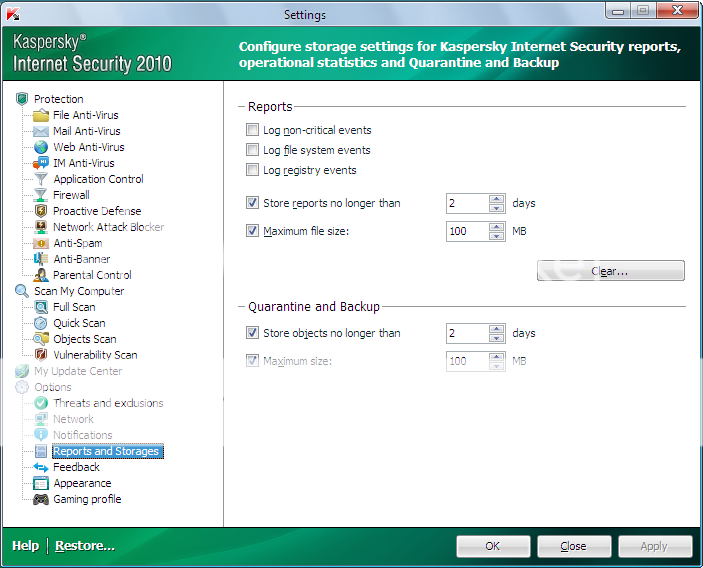Click the Threats and exclusions checkmark icon
This screenshot has height=568, width=703.
(x=41, y=403)
